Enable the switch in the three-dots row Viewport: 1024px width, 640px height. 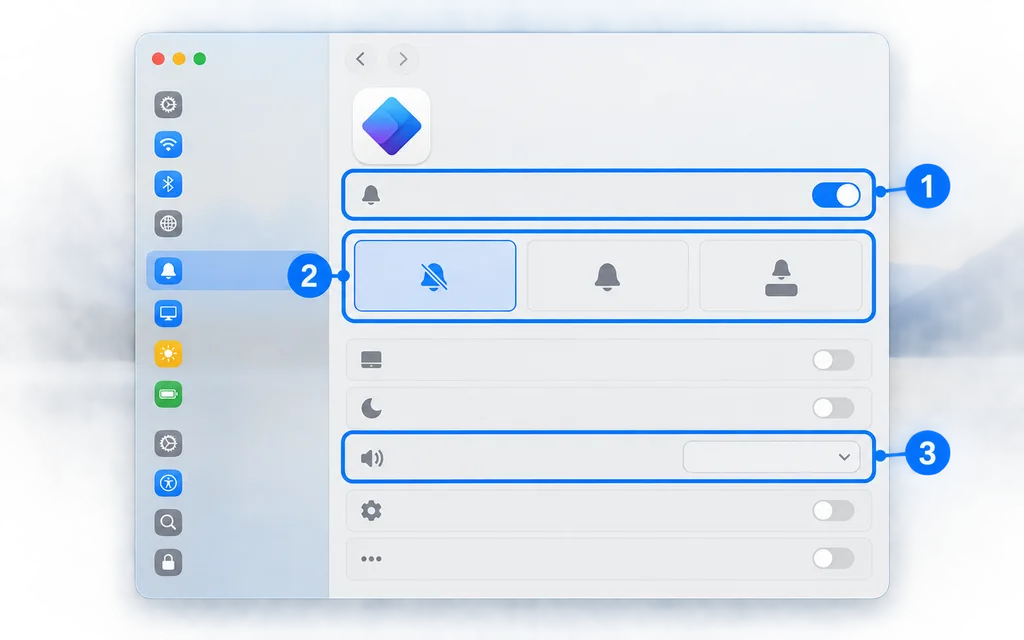click(833, 558)
